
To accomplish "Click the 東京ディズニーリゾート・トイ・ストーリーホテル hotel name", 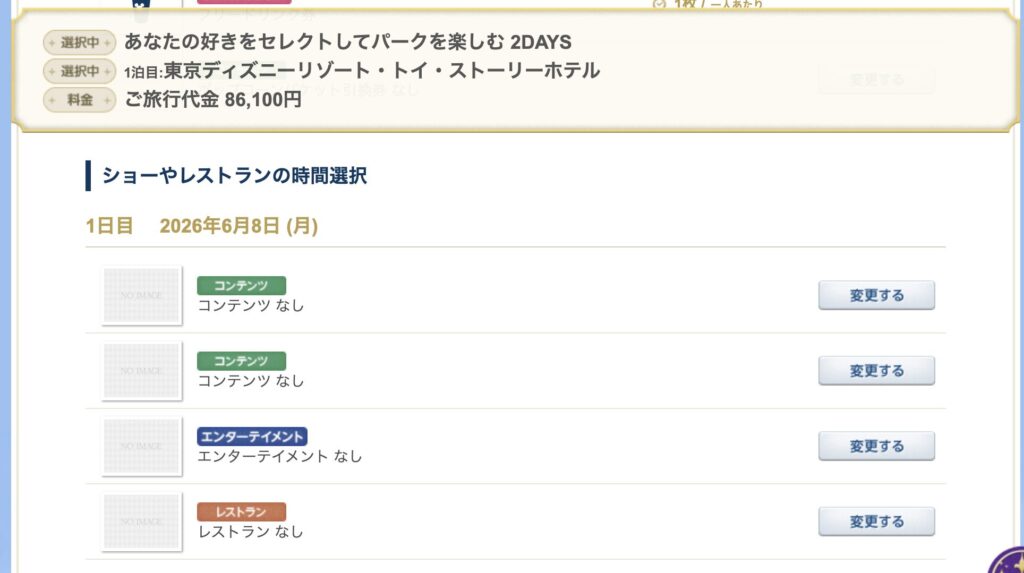I will (382, 71).
